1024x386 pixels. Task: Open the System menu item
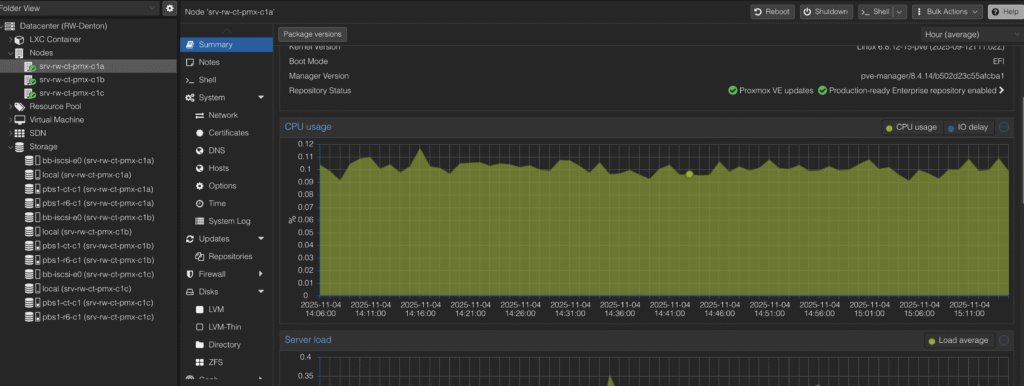point(227,98)
